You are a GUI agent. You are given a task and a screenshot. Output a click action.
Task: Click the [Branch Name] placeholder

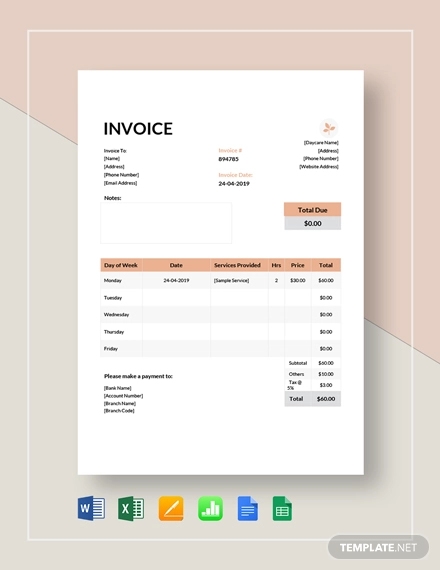click(x=120, y=404)
